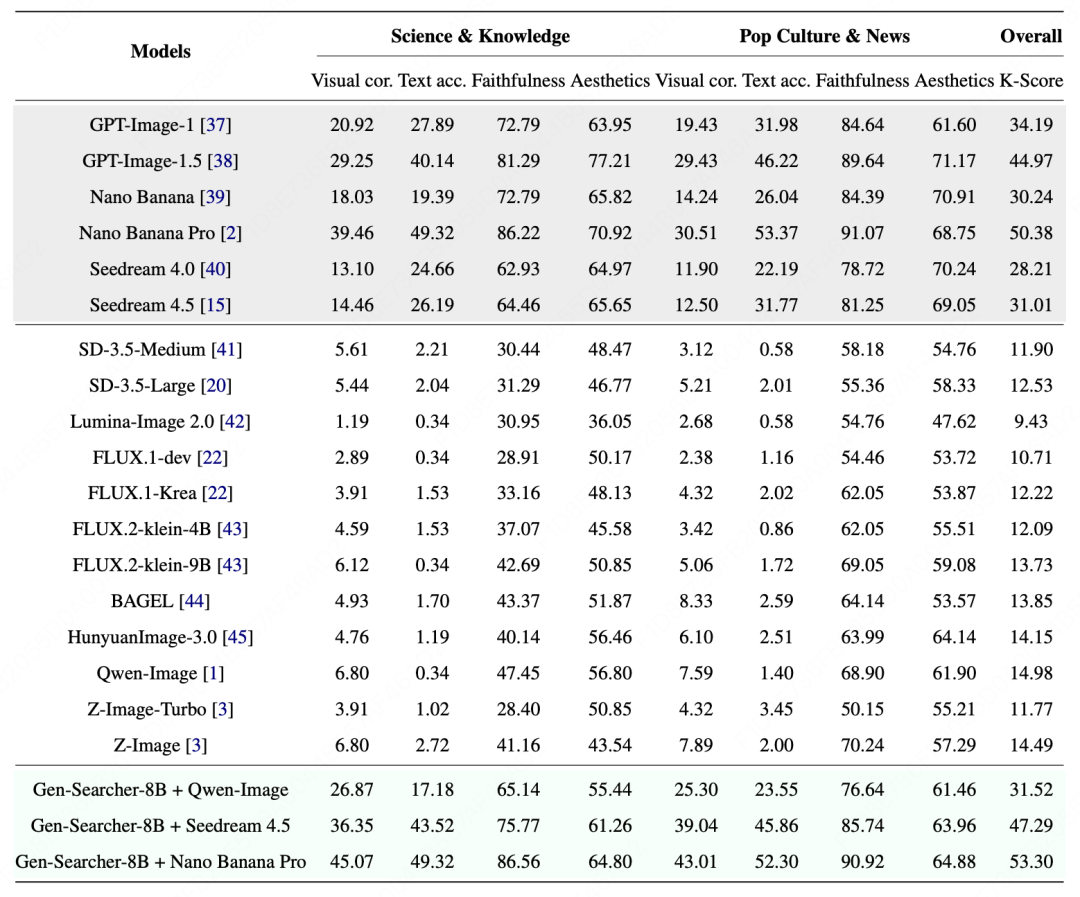Screen dimensions: 1080x897
Task: Follow the FLUX.2-klein-4B reference link
Action: (231, 529)
